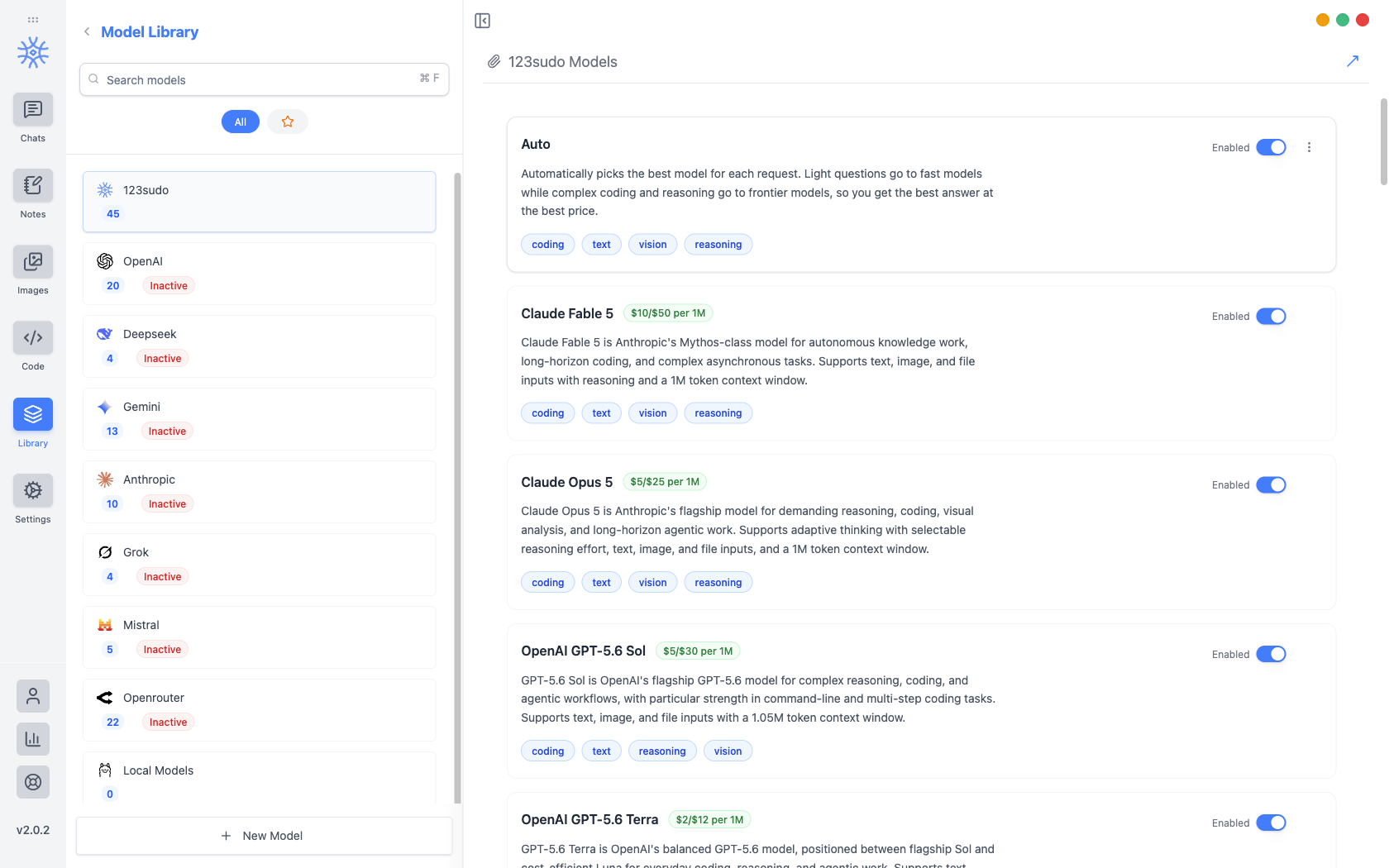Click the provider list scrollbar

point(457,488)
